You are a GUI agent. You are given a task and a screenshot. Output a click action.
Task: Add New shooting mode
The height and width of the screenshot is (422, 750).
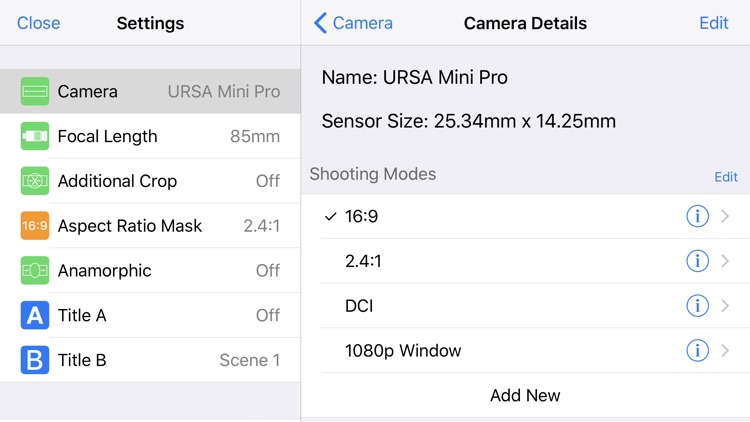[x=525, y=395]
